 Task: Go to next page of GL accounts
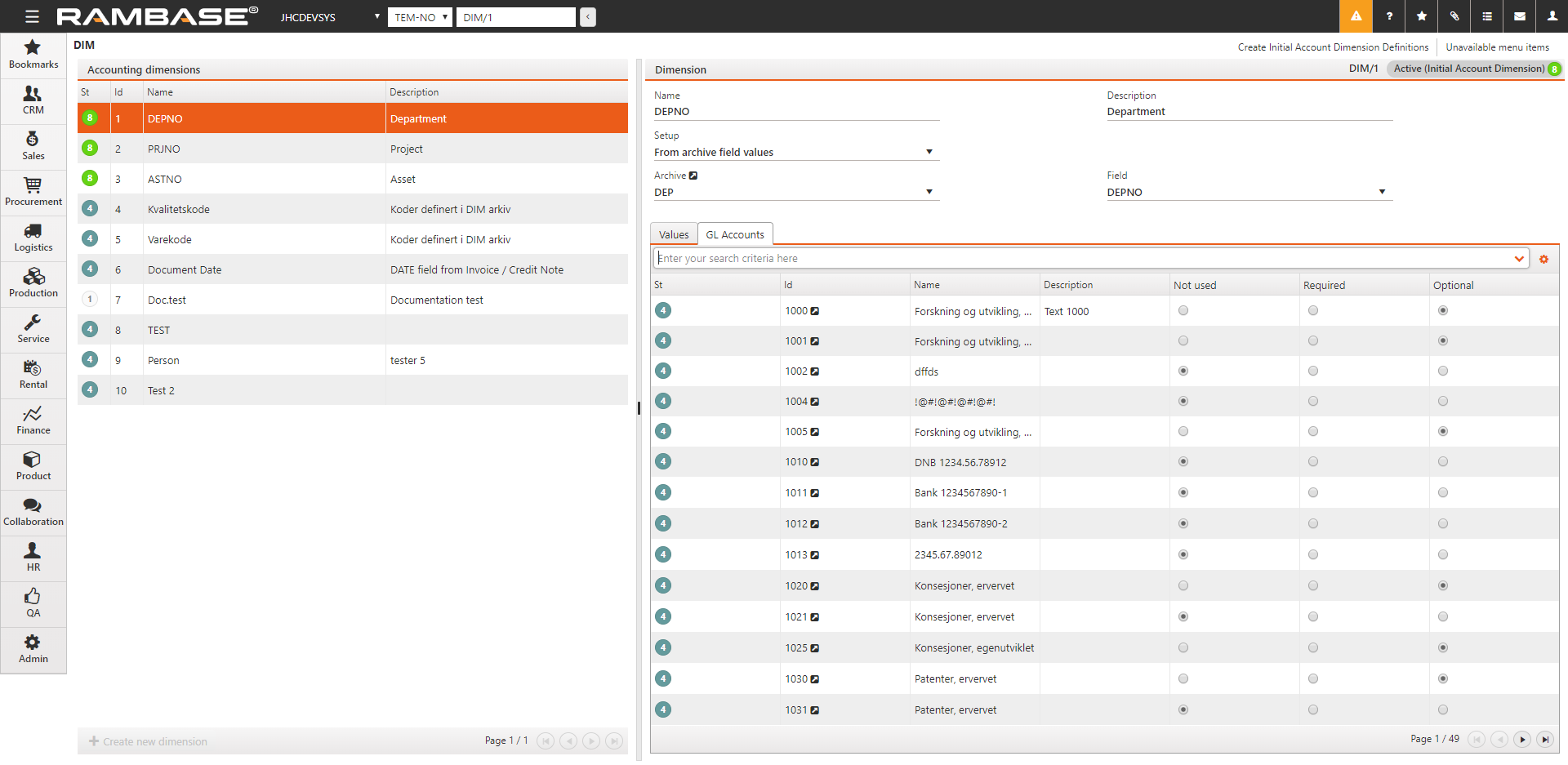point(1522,739)
